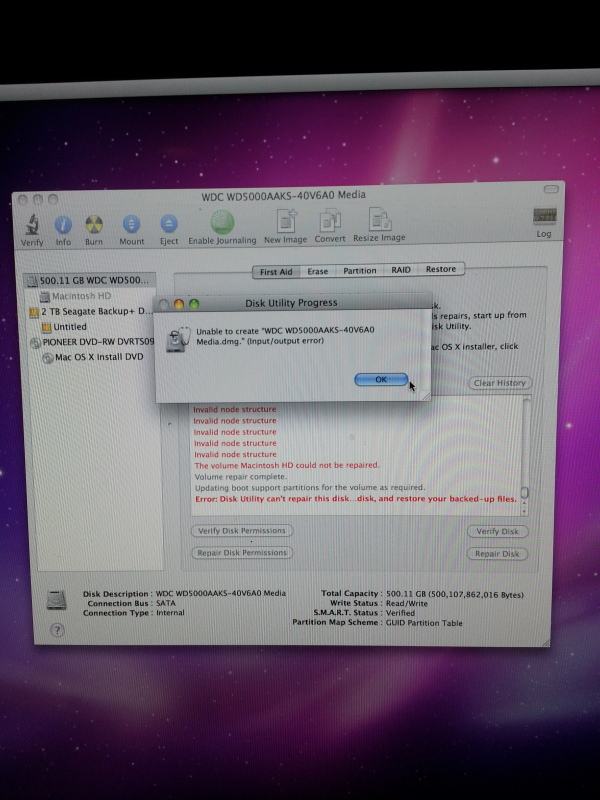The image size is (600, 800).
Task: Click the Burn toolbar icon
Action: tap(94, 224)
